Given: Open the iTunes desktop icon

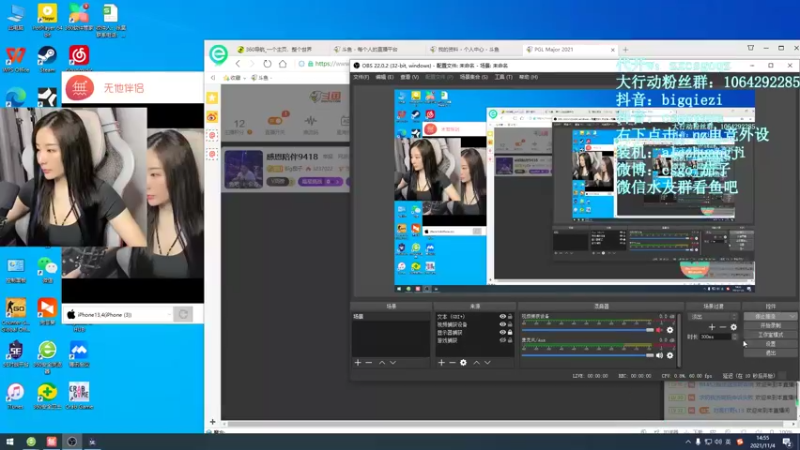Looking at the screenshot, I should point(15,395).
